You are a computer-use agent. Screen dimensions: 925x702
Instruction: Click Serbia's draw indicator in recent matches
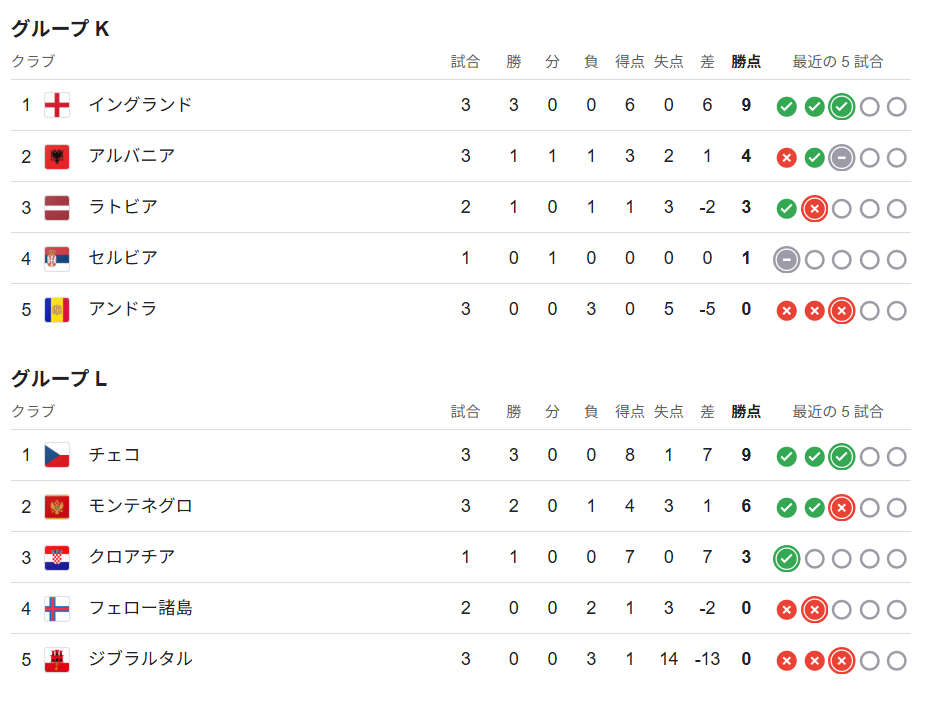click(786, 260)
